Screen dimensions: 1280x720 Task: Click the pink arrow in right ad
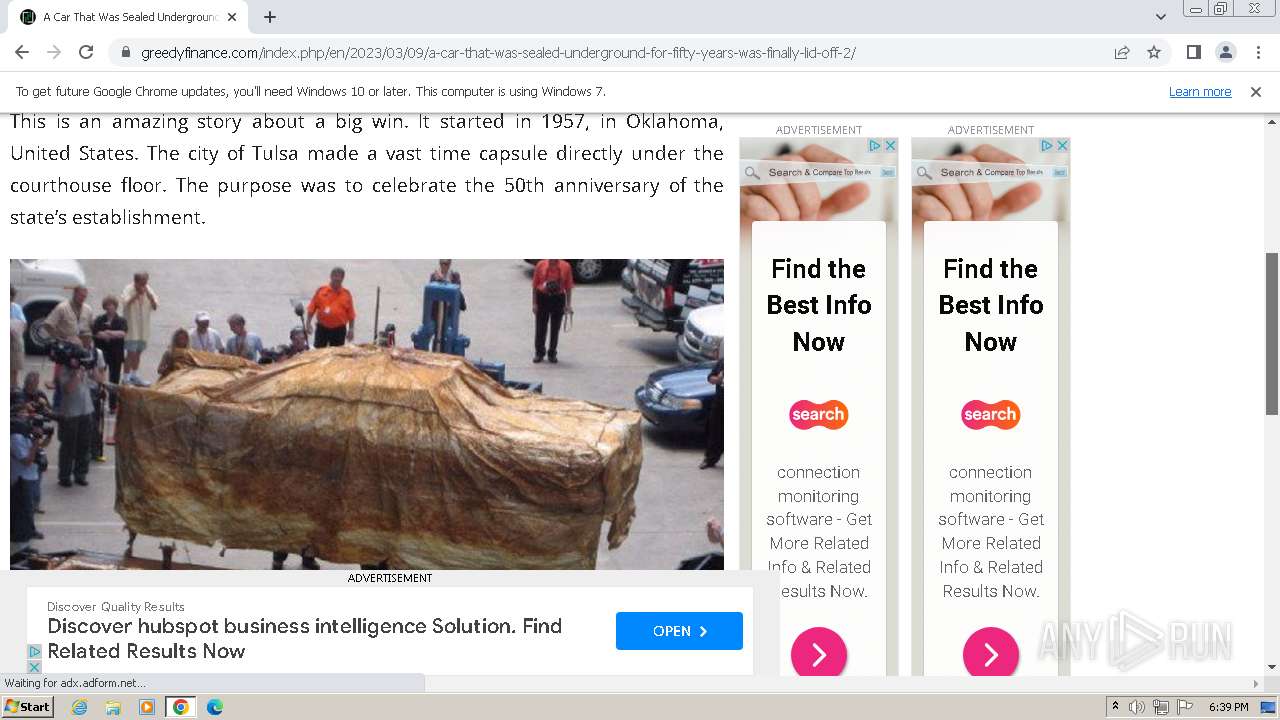click(991, 654)
